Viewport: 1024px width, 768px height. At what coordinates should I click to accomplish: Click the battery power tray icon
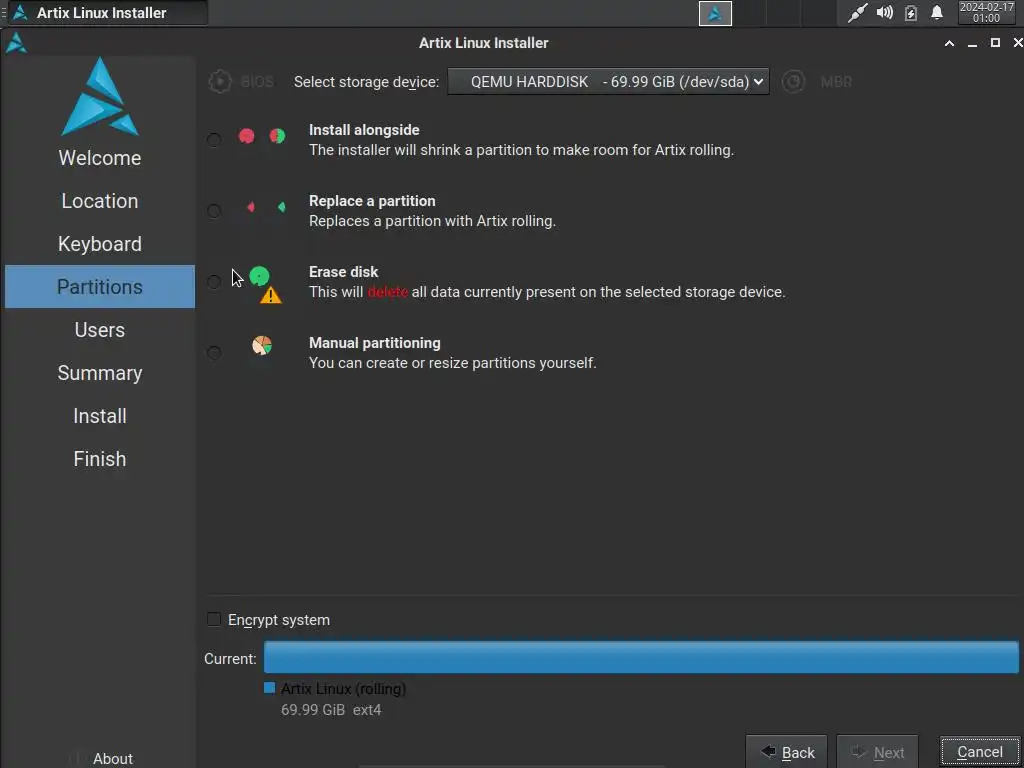tap(911, 13)
